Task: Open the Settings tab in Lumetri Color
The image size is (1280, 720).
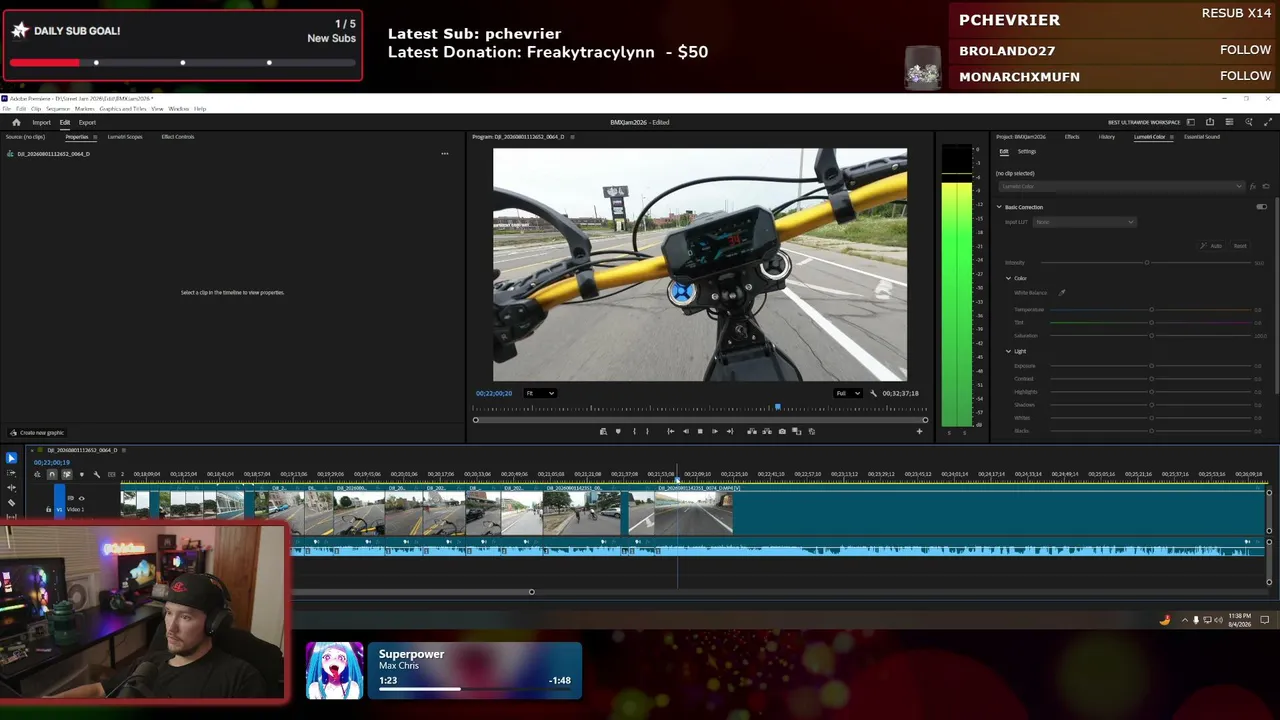Action: 1027,152
